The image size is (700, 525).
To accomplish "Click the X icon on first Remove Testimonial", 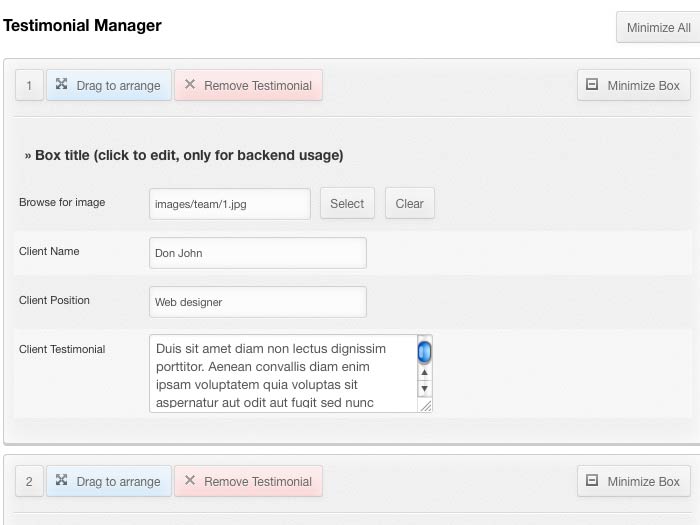I will click(x=190, y=85).
